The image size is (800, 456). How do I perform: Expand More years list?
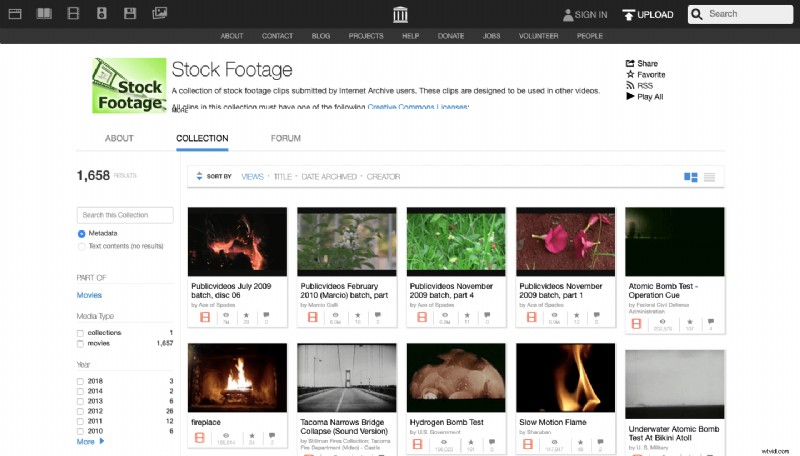coord(90,442)
